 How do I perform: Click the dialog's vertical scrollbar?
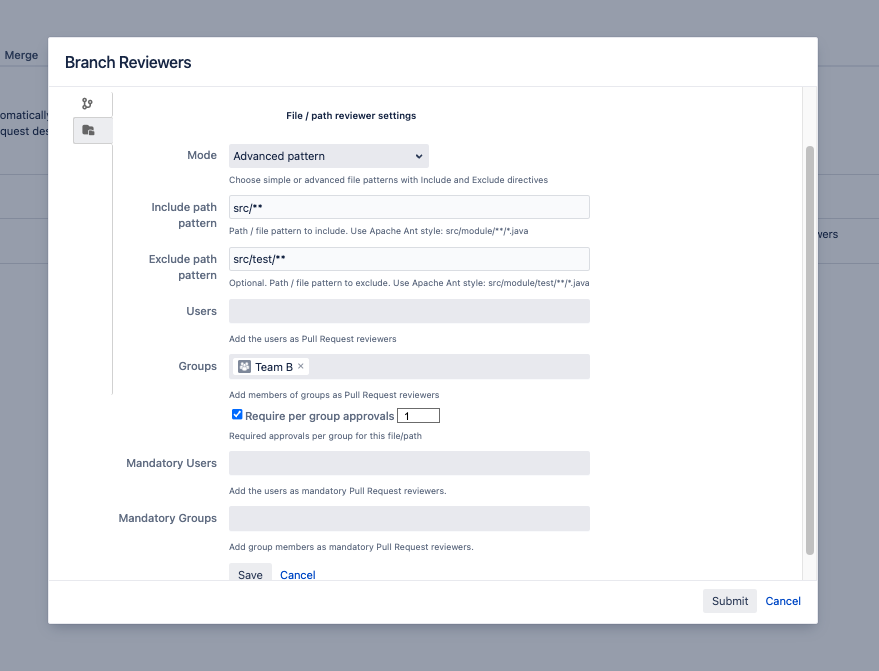coord(810,350)
